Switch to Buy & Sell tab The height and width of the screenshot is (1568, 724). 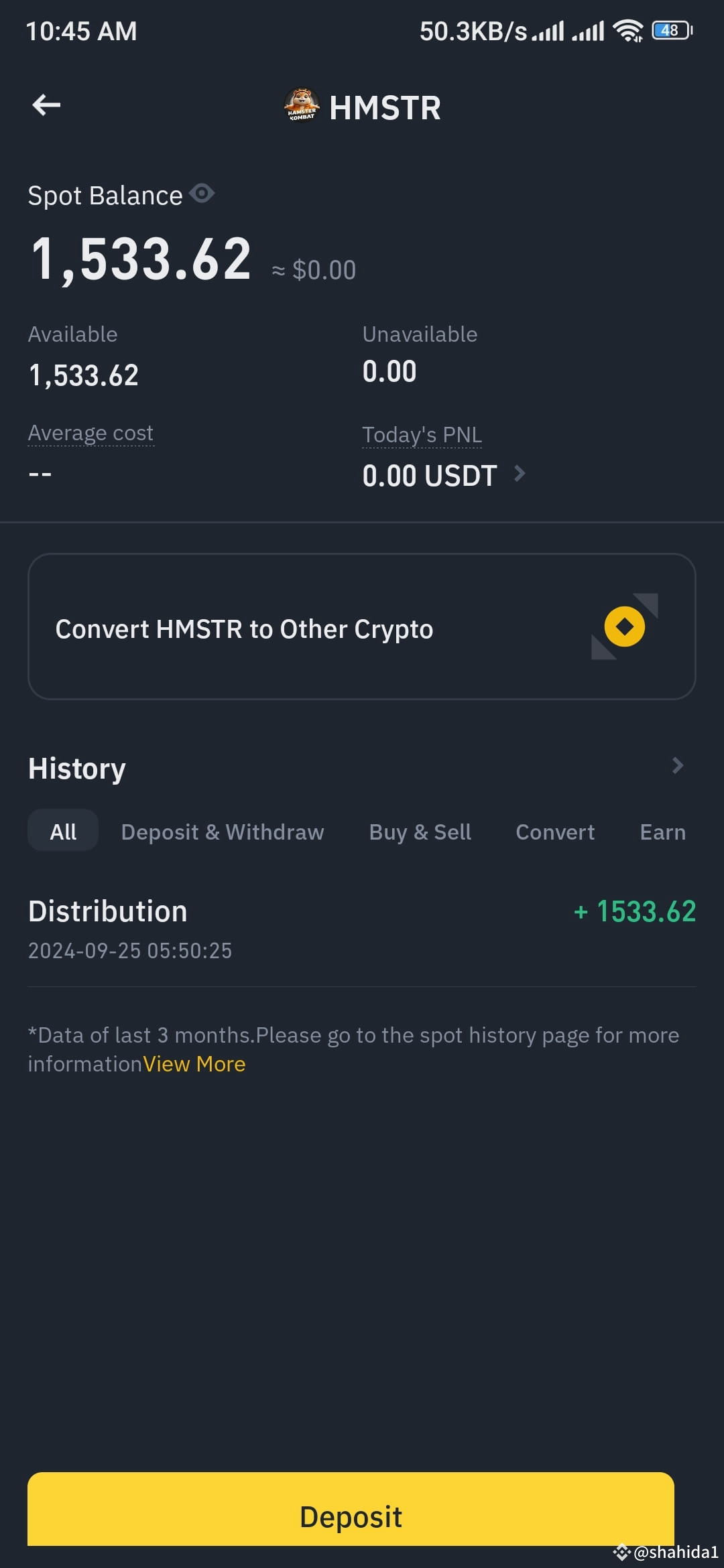pyautogui.click(x=420, y=832)
